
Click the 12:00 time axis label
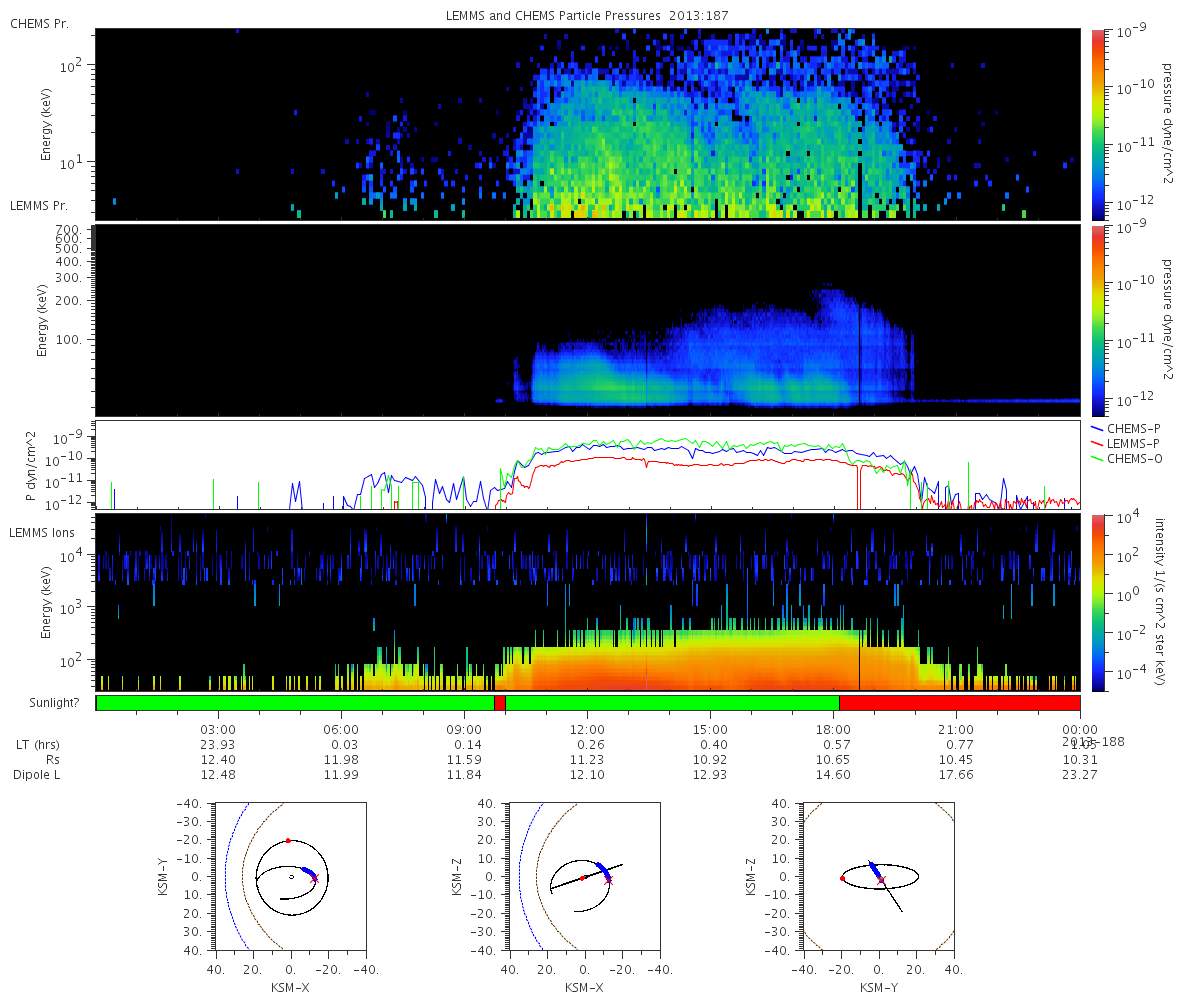587,729
